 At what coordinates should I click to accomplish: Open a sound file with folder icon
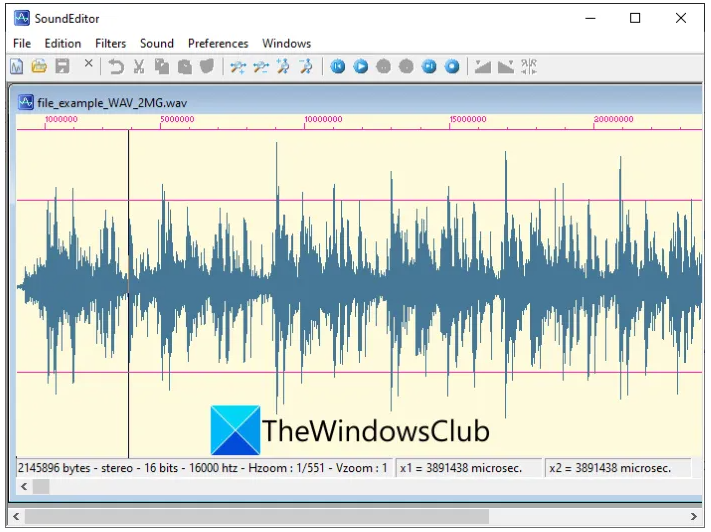coord(39,67)
